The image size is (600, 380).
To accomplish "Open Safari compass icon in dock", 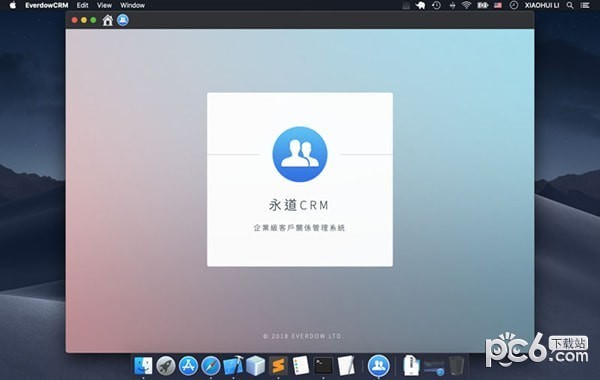I will [211, 366].
